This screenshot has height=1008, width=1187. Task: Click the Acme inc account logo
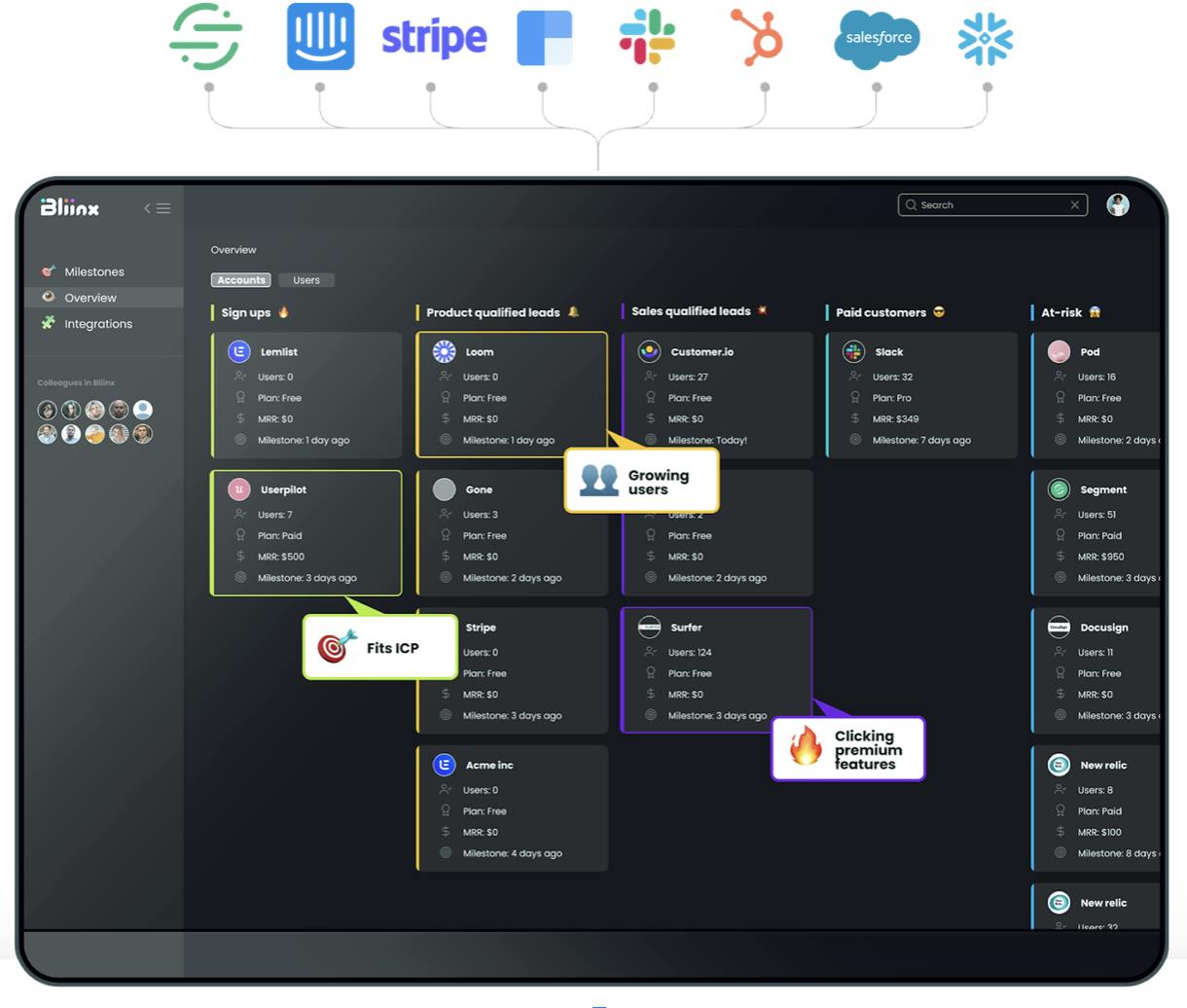tap(445, 765)
